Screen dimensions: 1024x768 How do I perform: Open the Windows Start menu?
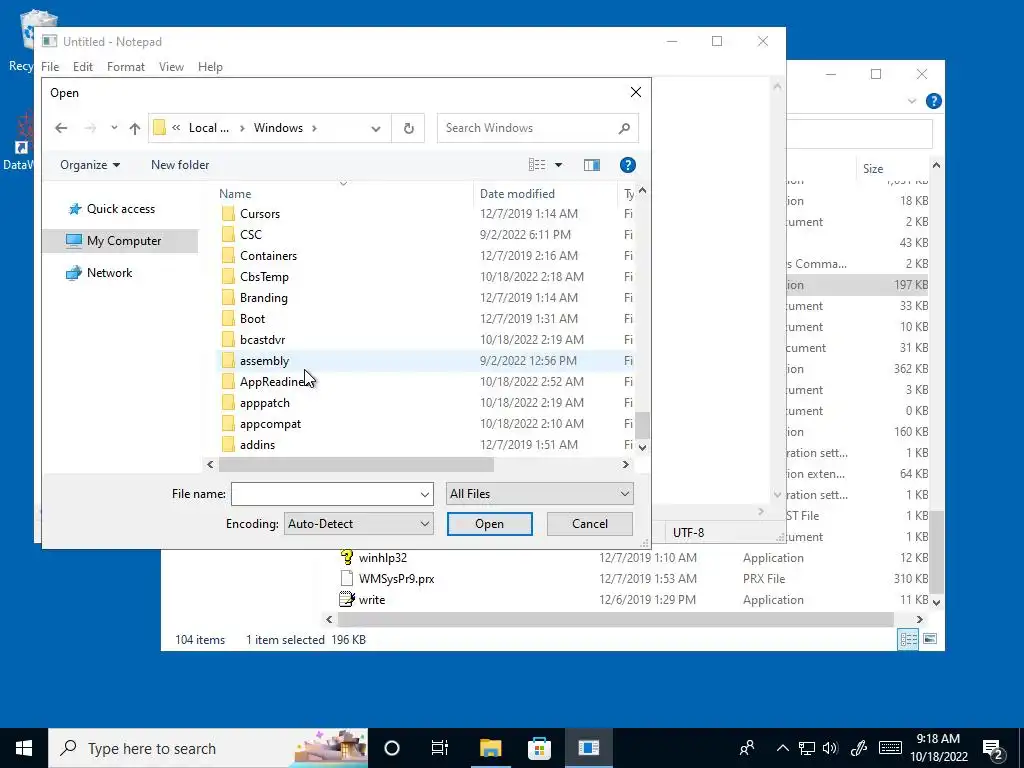[24, 748]
